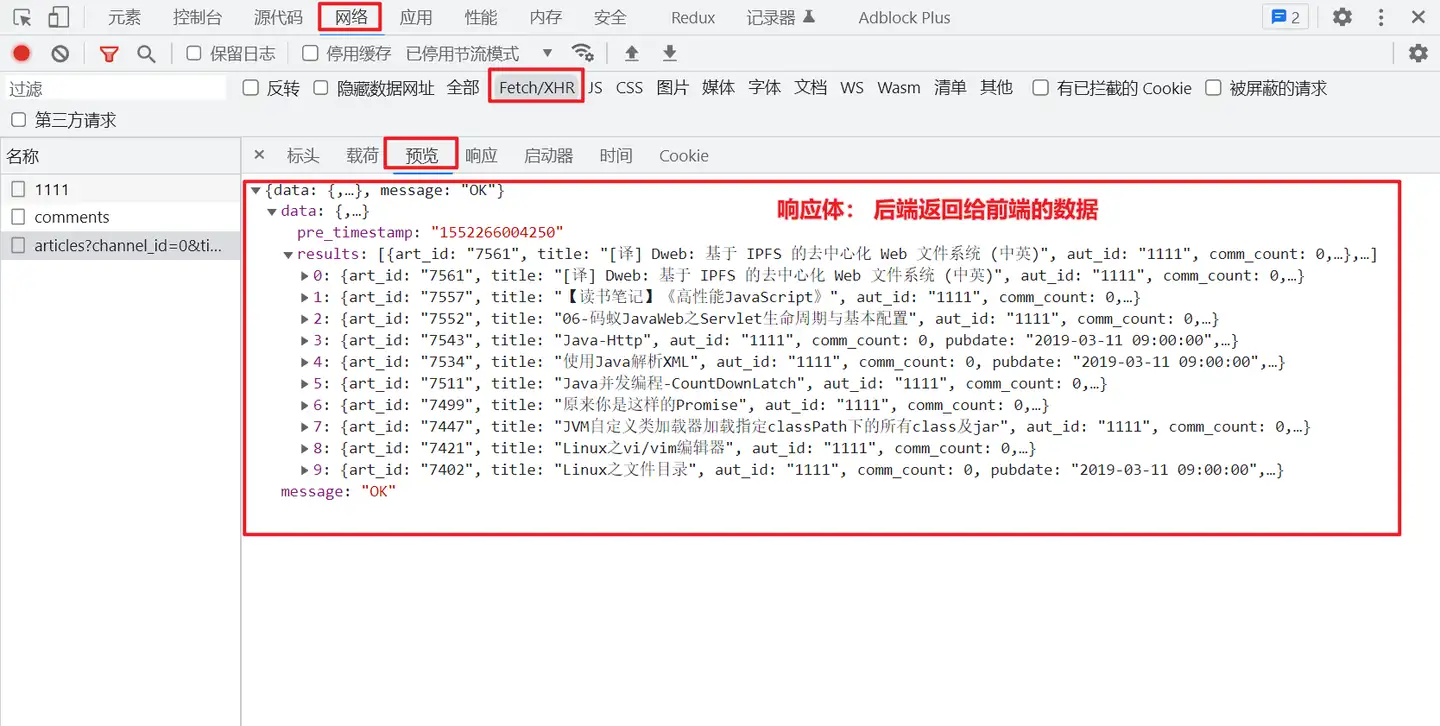Switch to the 响应 details tab
Screen dimensions: 1440x726
[482, 155]
